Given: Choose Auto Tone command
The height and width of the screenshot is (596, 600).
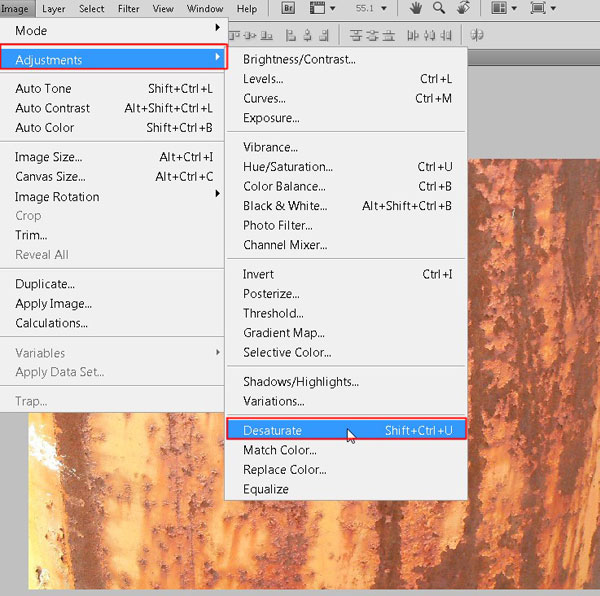Looking at the screenshot, I should pyautogui.click(x=43, y=89).
